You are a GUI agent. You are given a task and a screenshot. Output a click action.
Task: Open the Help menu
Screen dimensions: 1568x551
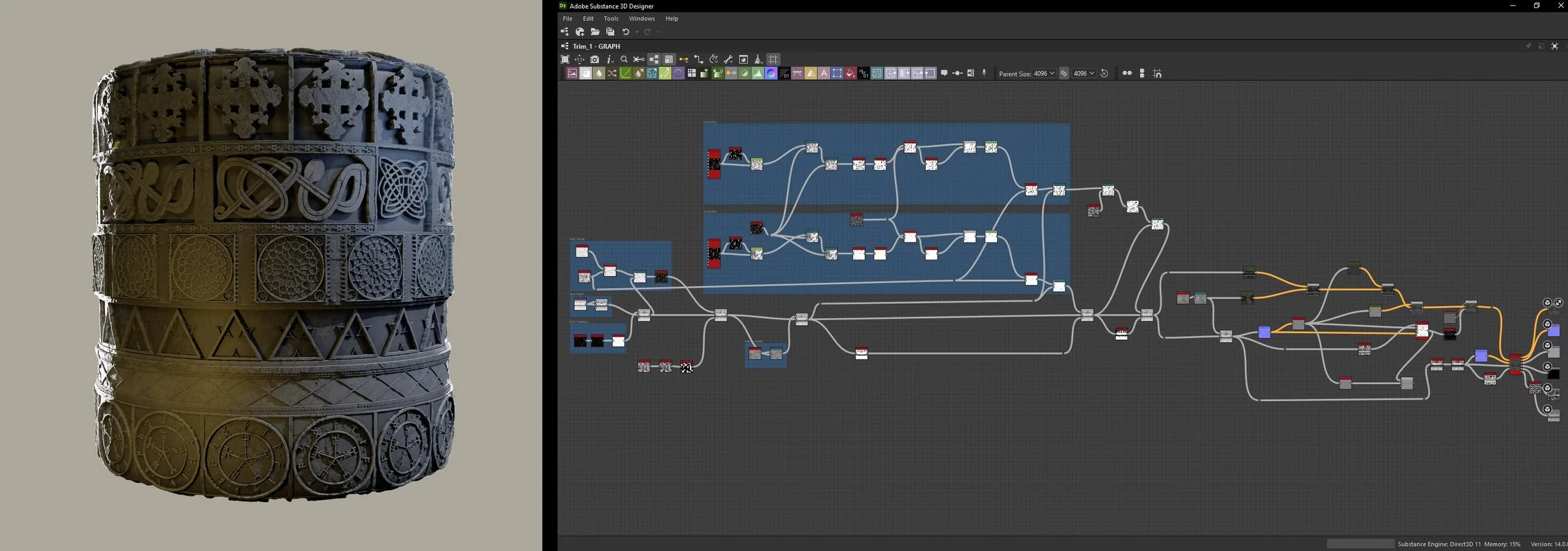(672, 19)
